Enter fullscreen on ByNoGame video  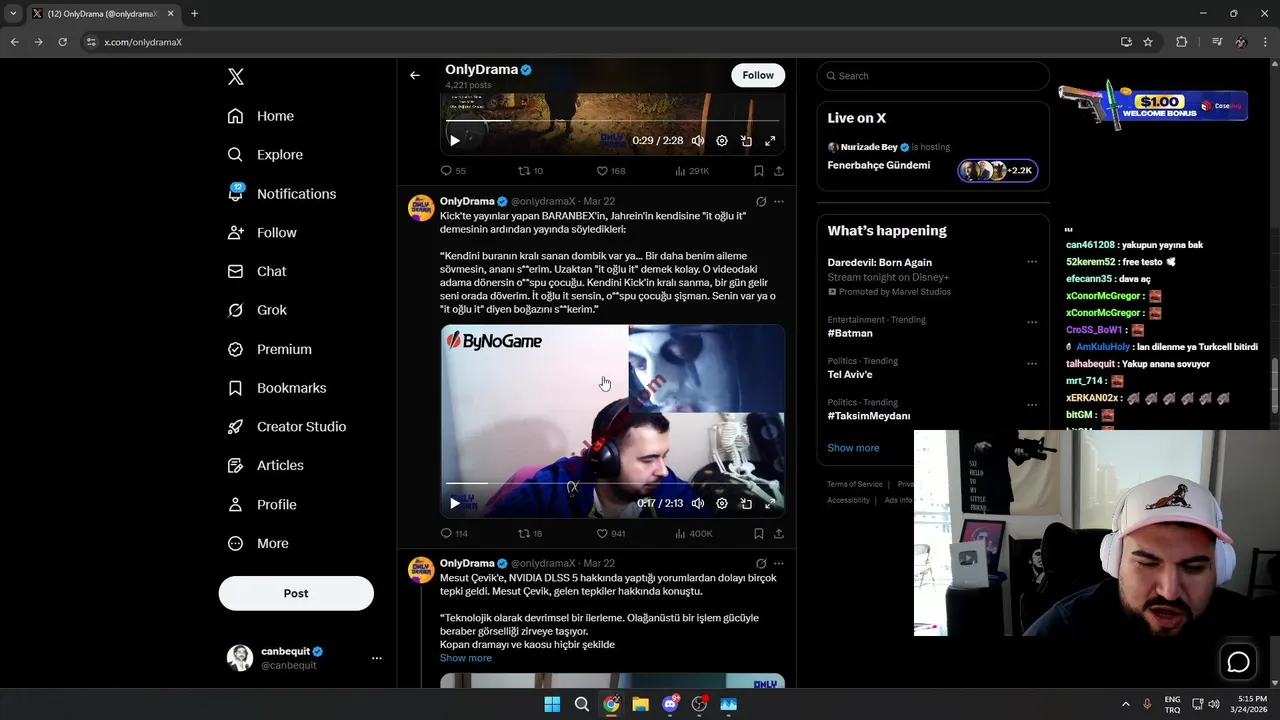(770, 503)
